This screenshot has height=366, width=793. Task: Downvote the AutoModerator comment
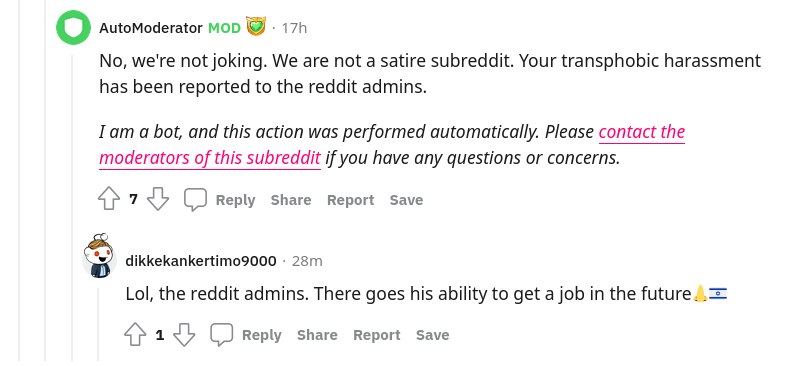(158, 199)
